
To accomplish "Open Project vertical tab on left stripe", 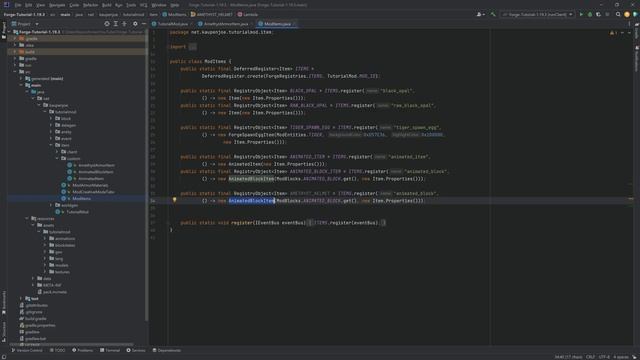I will coord(4,31).
